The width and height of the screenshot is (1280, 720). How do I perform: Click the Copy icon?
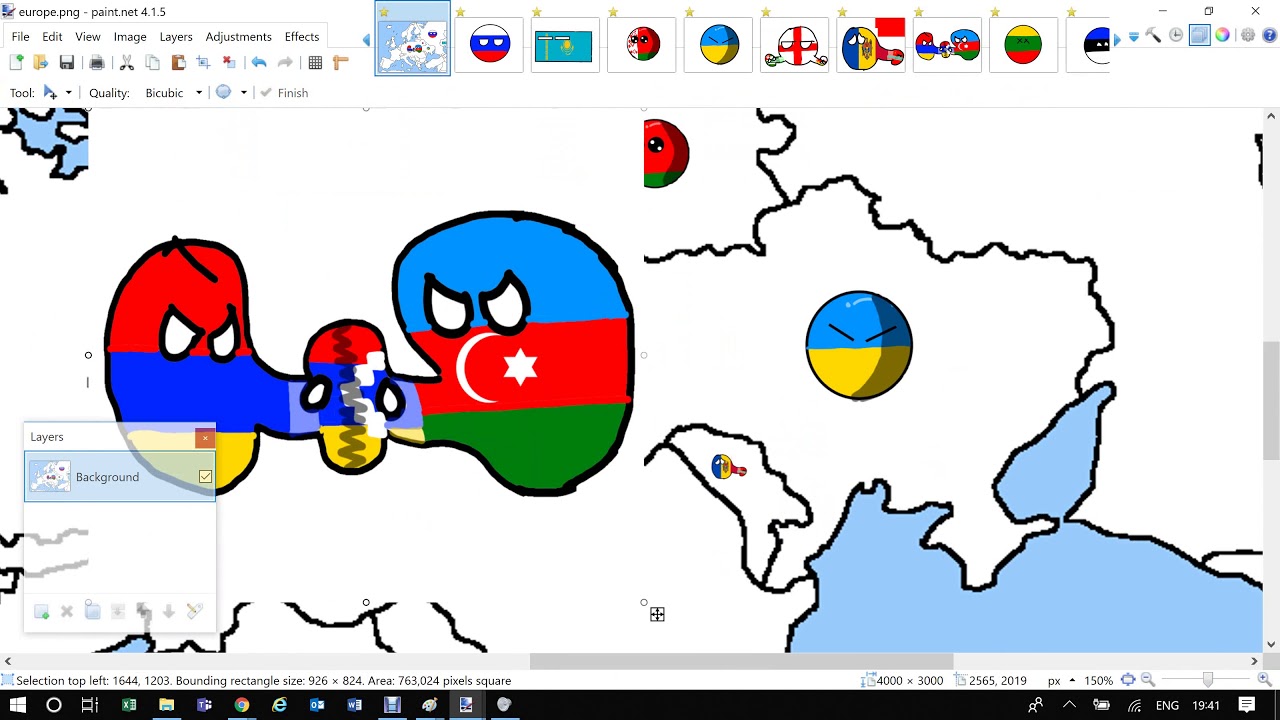(x=152, y=62)
